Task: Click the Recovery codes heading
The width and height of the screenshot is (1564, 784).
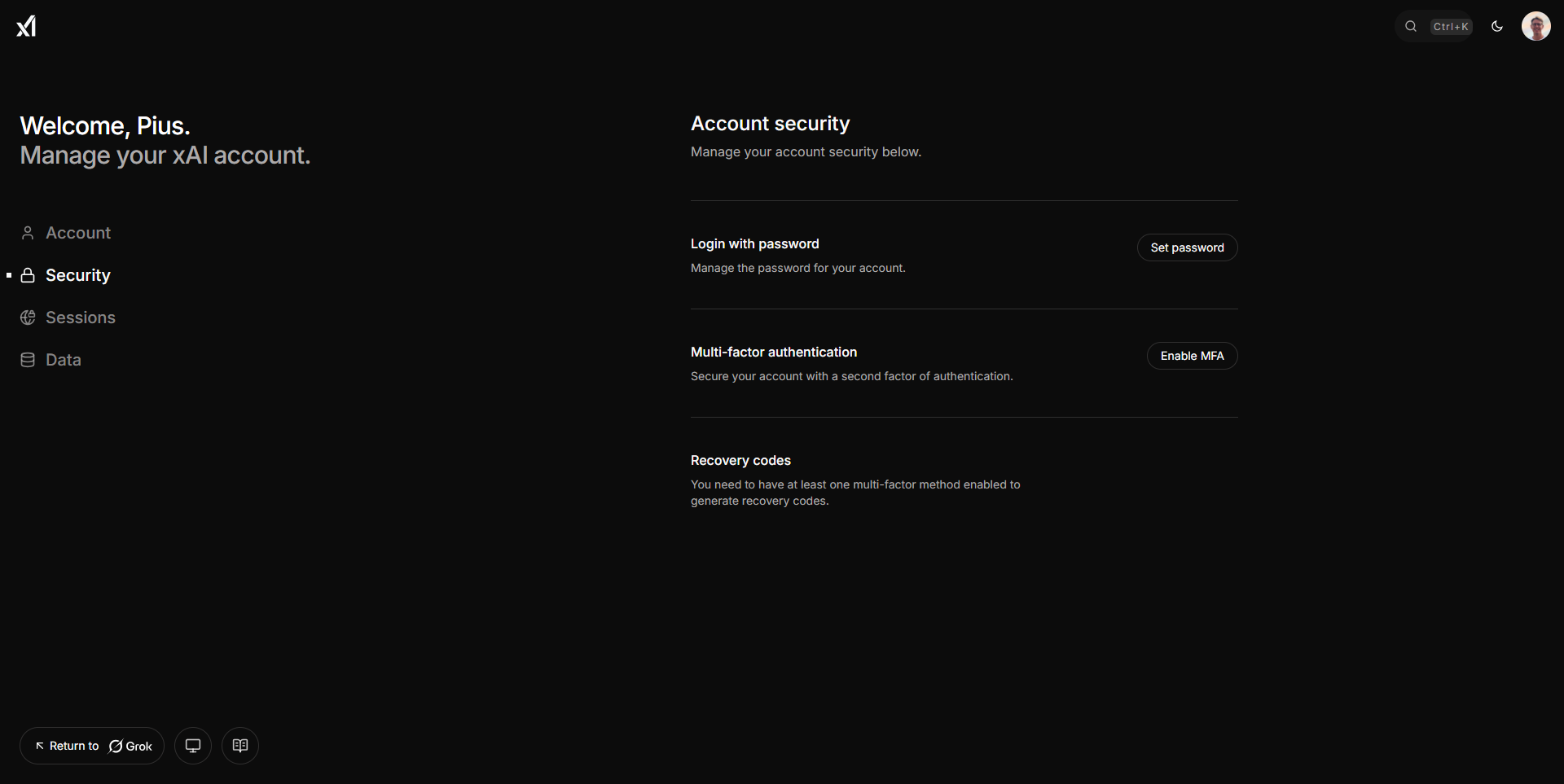Action: pos(740,460)
